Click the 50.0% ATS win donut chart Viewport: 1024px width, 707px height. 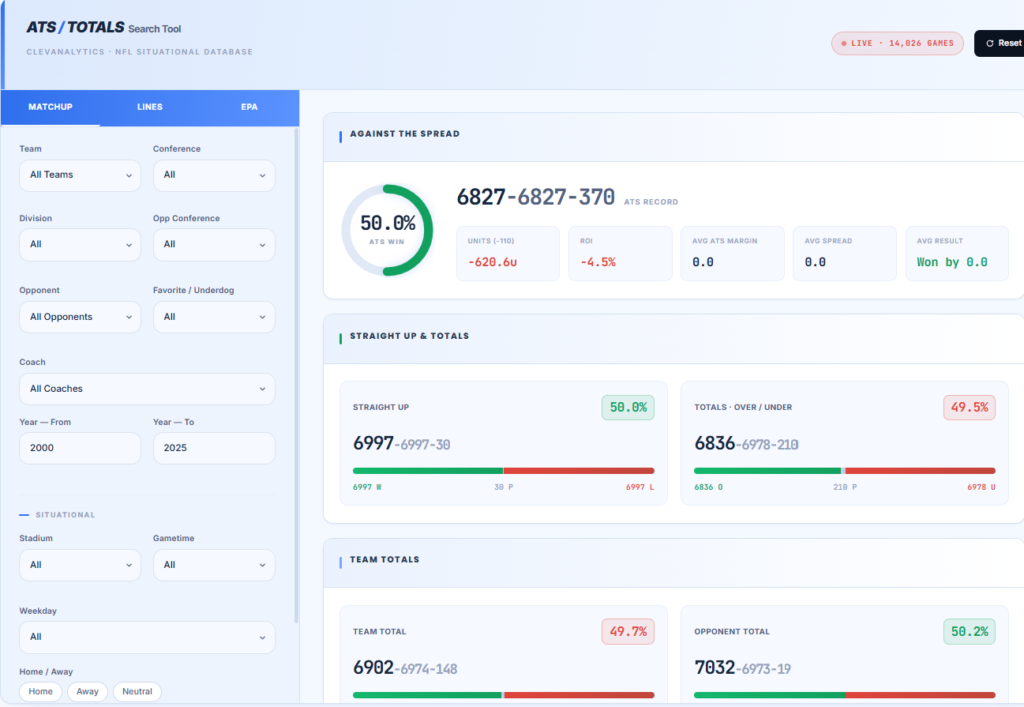coord(387,230)
